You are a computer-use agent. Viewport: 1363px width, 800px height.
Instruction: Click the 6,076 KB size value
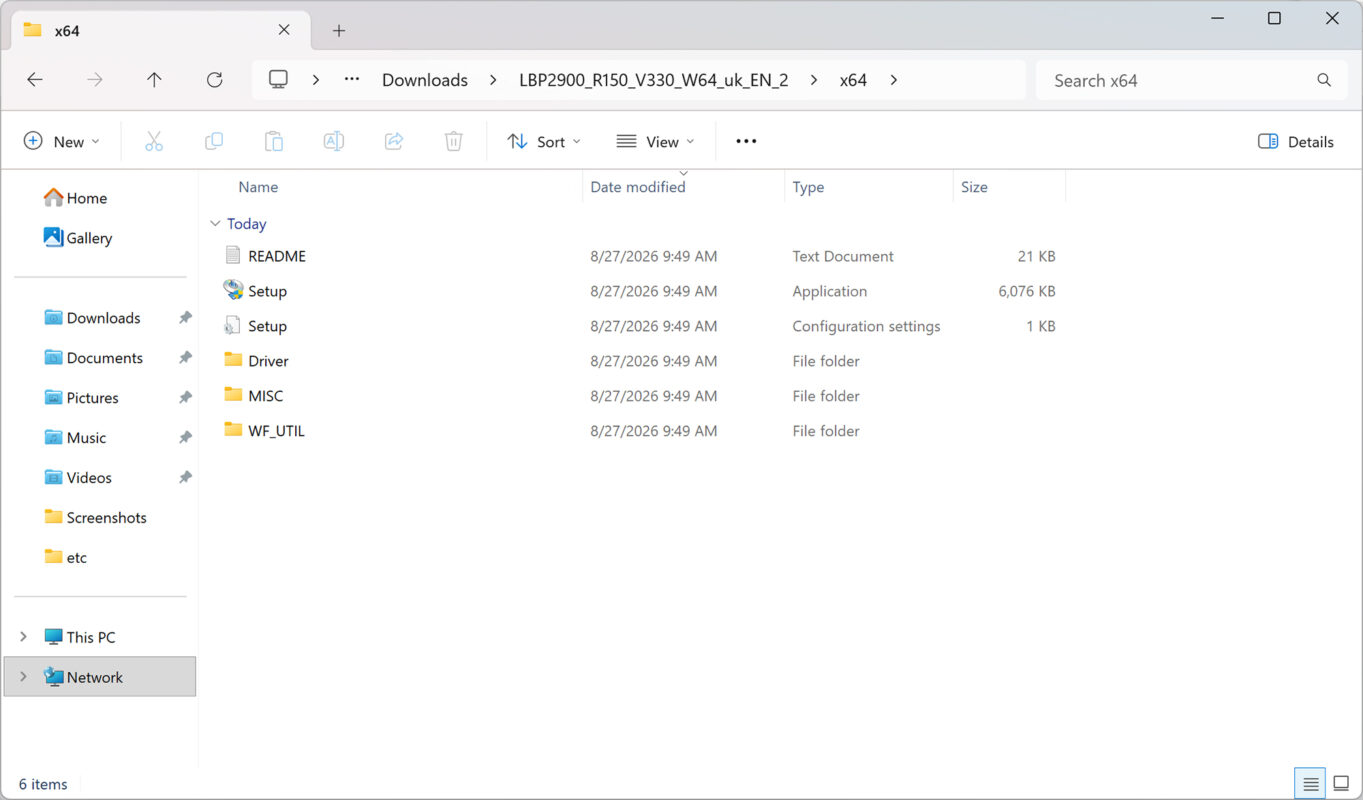point(1027,291)
